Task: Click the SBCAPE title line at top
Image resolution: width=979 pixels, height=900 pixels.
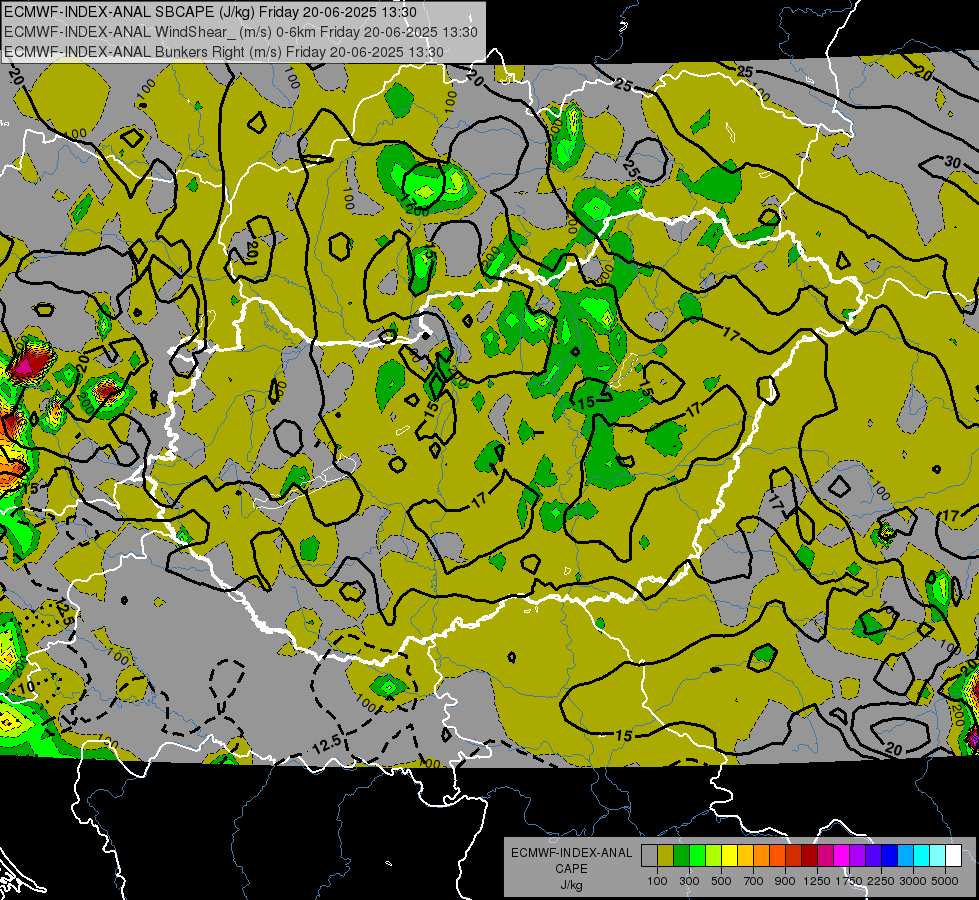Action: [x=210, y=12]
